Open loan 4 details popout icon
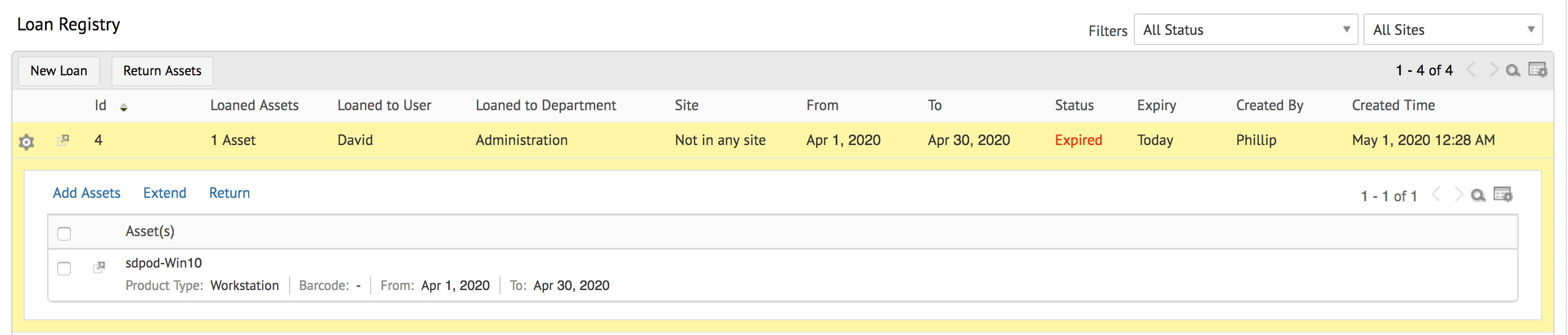Screen dimensions: 1568x335 pos(62,141)
